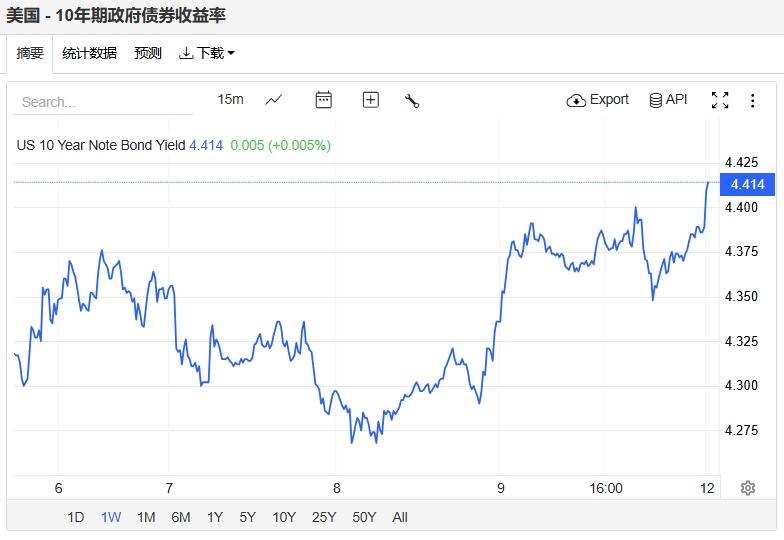Select the 5Y time range
Image resolution: width=784 pixels, height=540 pixels.
(248, 517)
